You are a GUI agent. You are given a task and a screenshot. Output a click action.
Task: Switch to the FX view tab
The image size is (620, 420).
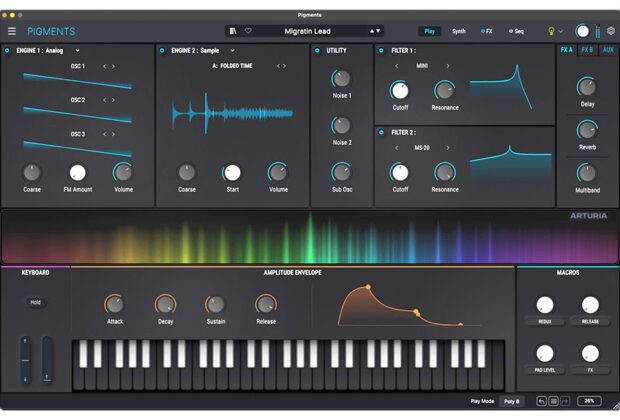click(487, 31)
